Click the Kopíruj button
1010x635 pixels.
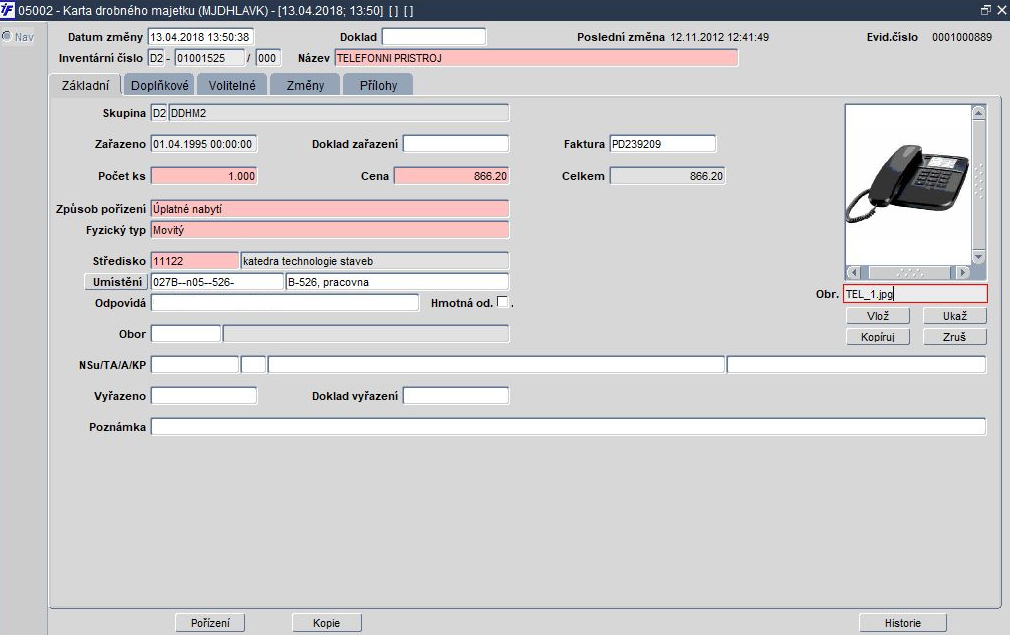point(878,337)
